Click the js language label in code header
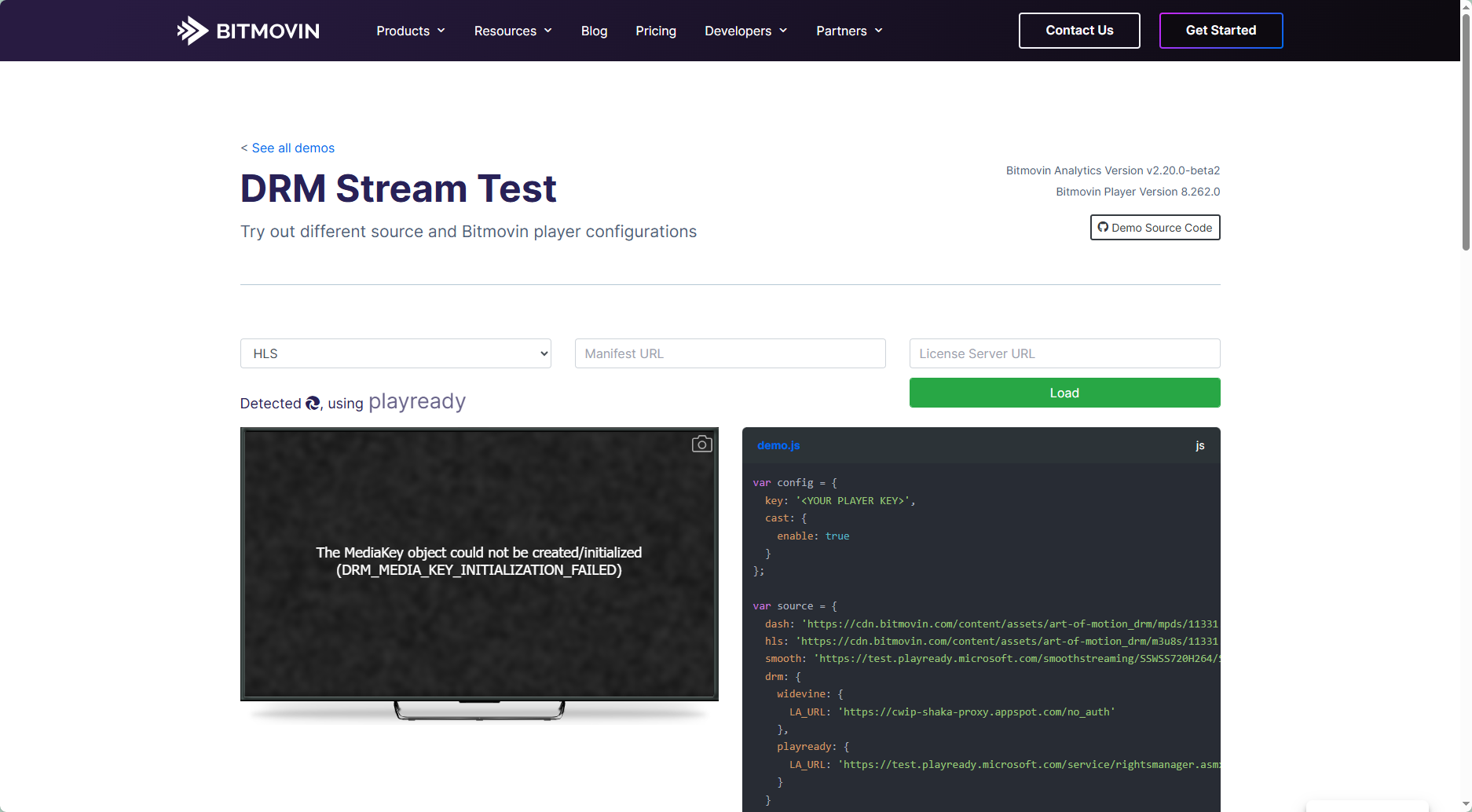 pyautogui.click(x=1199, y=445)
